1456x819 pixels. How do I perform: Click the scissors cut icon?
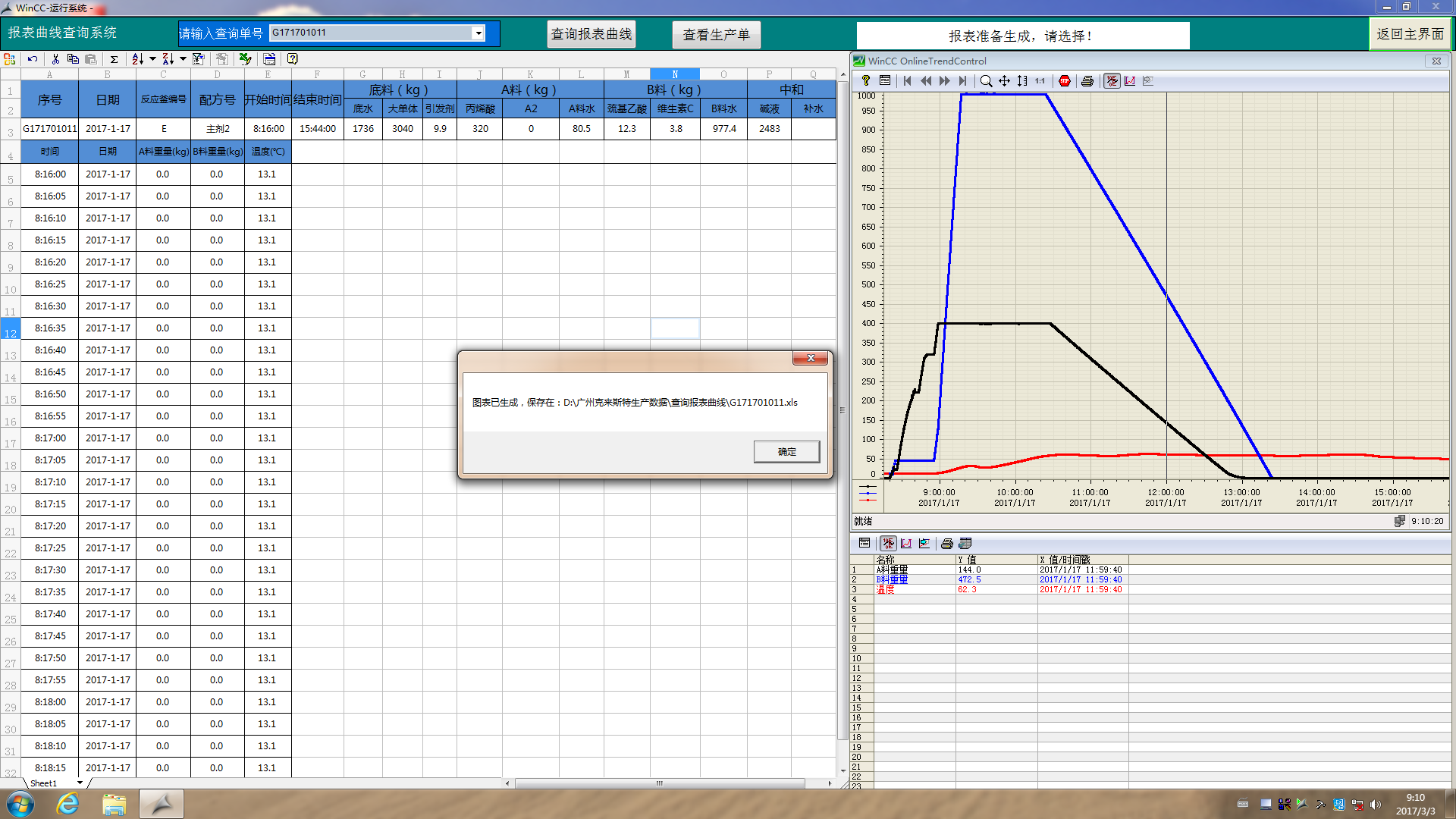click(x=55, y=59)
